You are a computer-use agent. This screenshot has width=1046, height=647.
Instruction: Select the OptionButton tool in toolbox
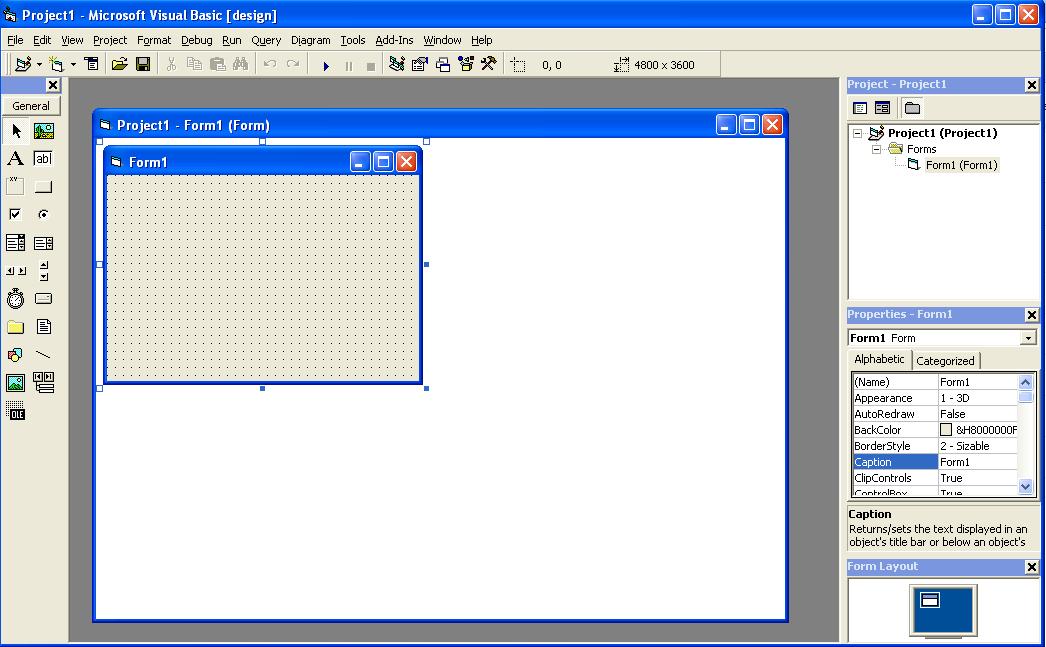pyautogui.click(x=43, y=214)
